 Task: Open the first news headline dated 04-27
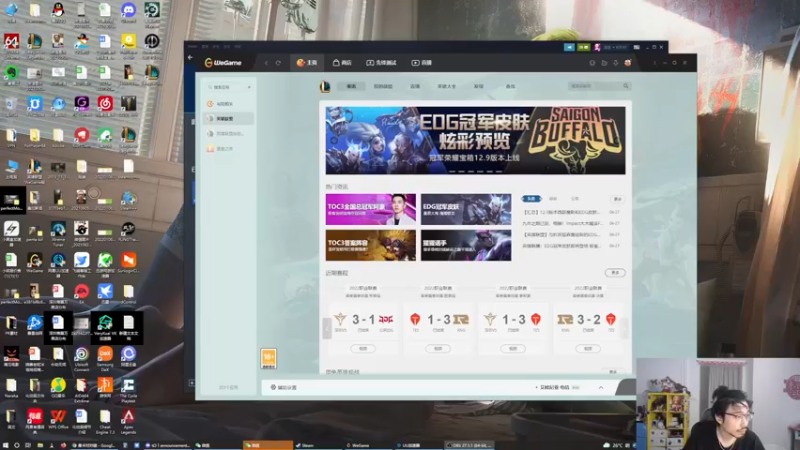coord(570,212)
